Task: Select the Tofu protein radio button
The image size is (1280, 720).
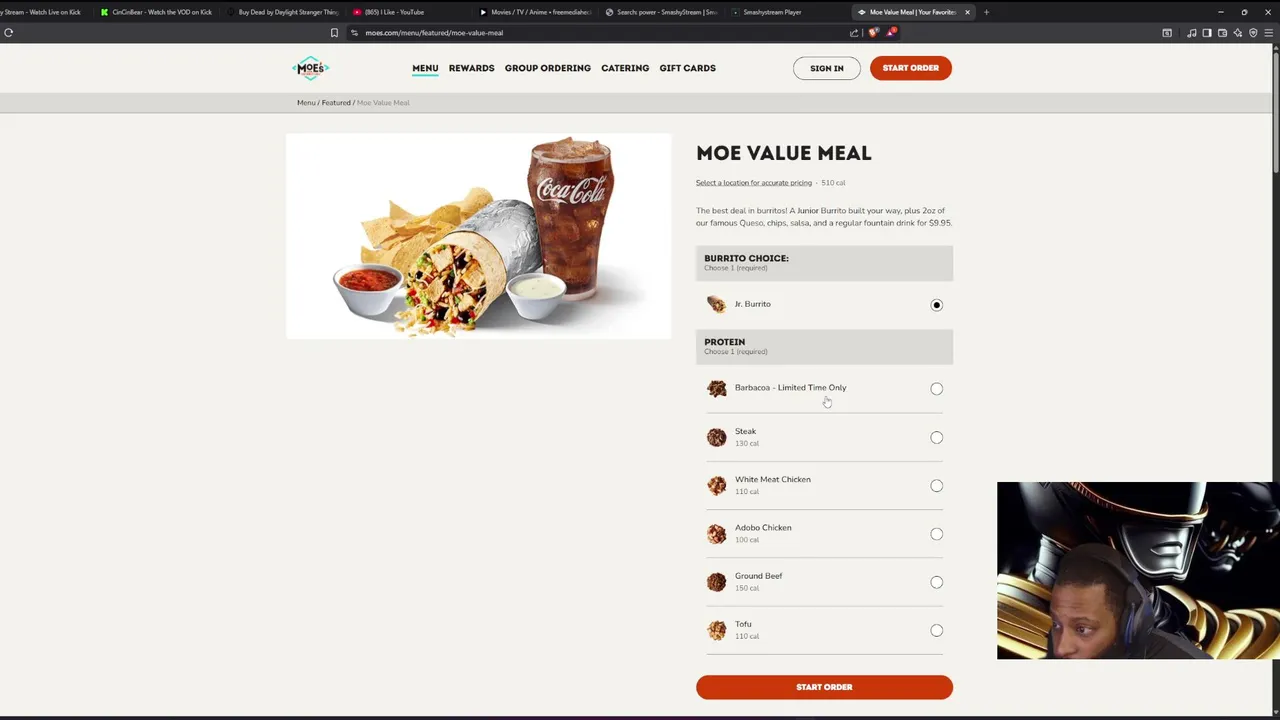Action: point(936,630)
